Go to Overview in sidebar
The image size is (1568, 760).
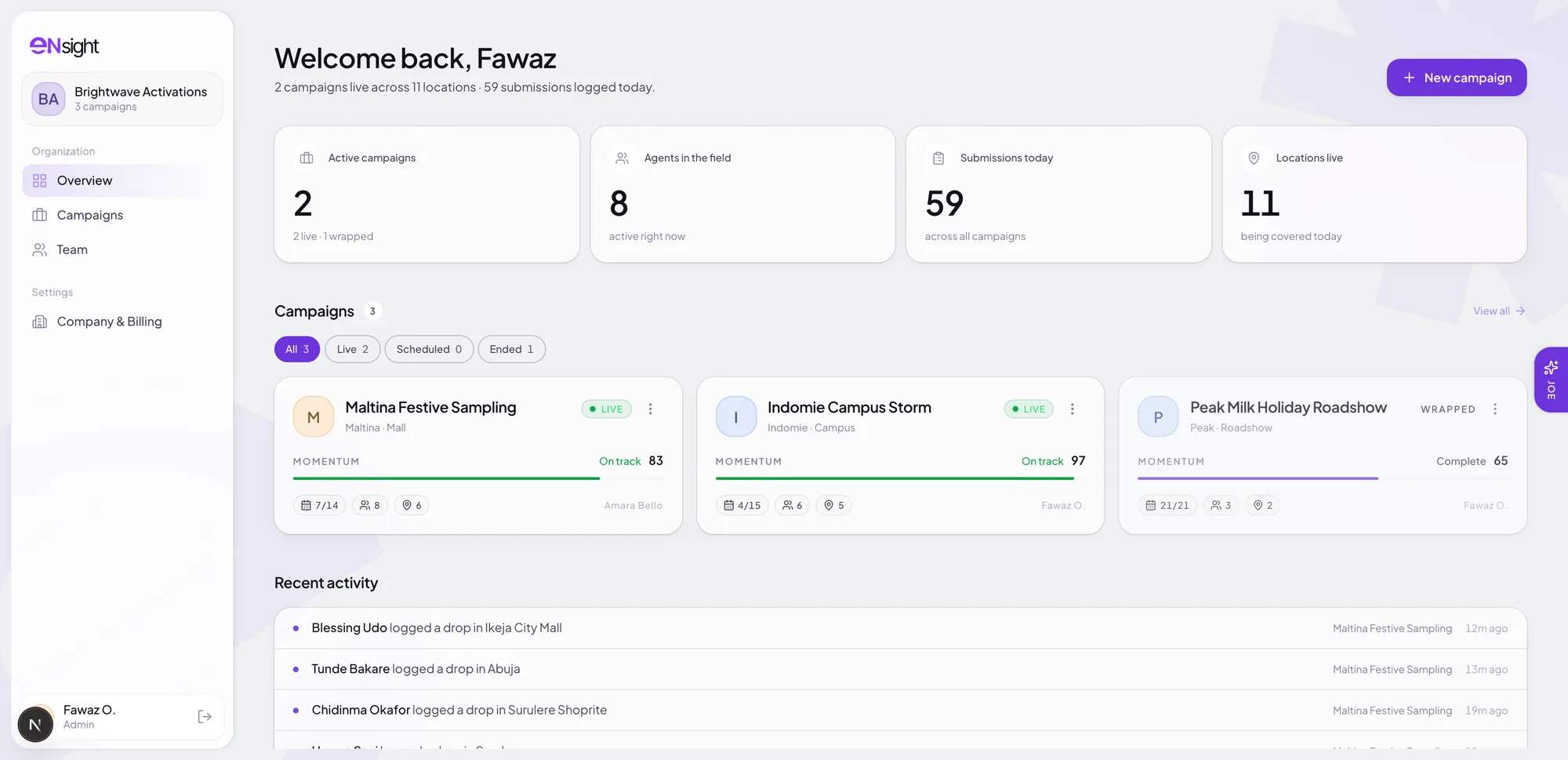pyautogui.click(x=122, y=180)
